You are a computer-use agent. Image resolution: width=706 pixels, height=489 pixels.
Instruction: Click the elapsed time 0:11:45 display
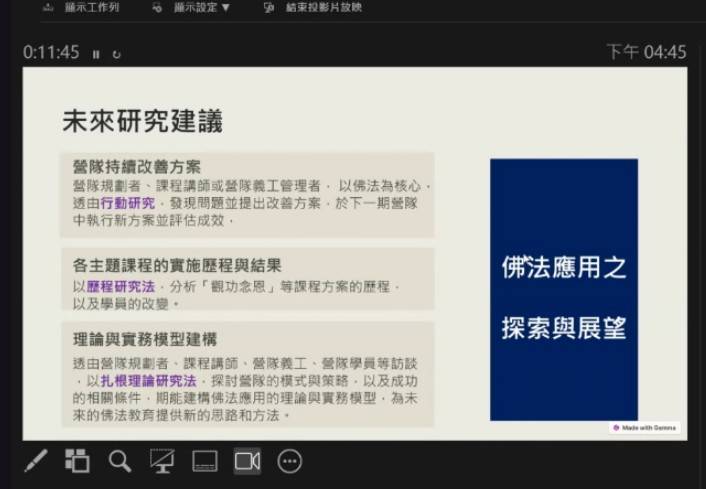(x=51, y=52)
